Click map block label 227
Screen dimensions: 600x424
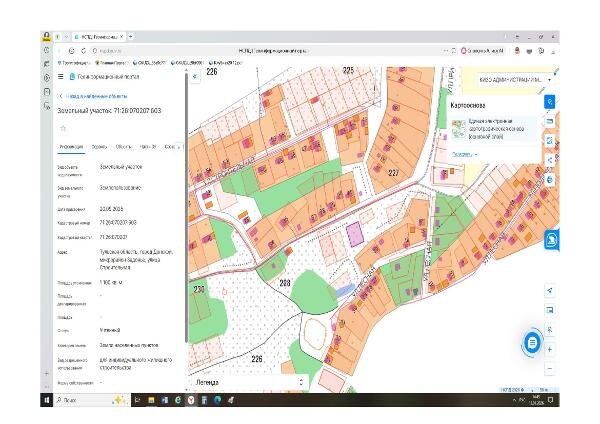394,173
